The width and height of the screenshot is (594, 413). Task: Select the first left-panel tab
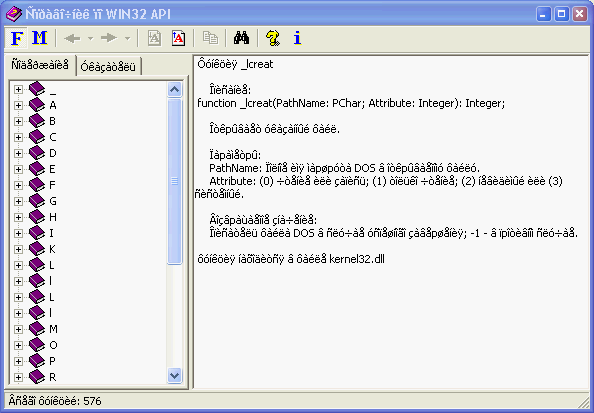40,65
